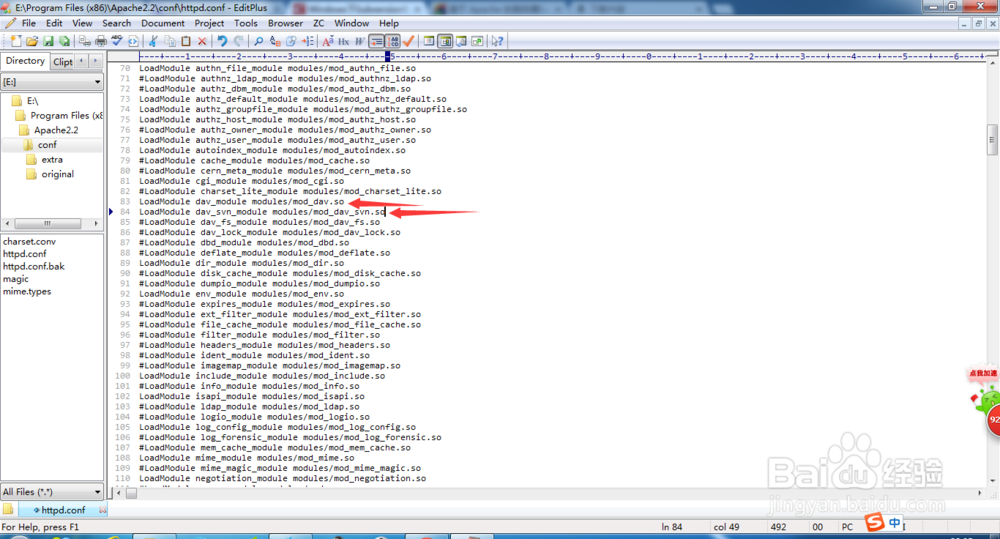1000x539 pixels.
Task: Select charset.conv in the file list
Action: point(29,241)
